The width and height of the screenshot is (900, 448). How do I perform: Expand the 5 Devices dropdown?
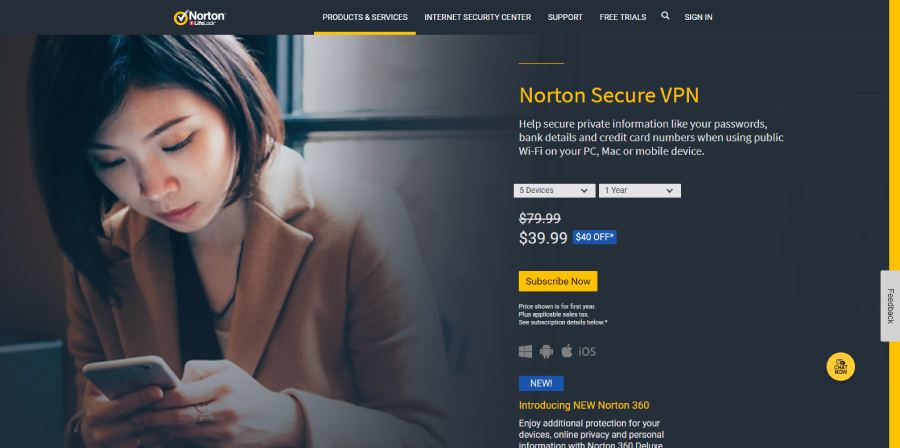[554, 190]
